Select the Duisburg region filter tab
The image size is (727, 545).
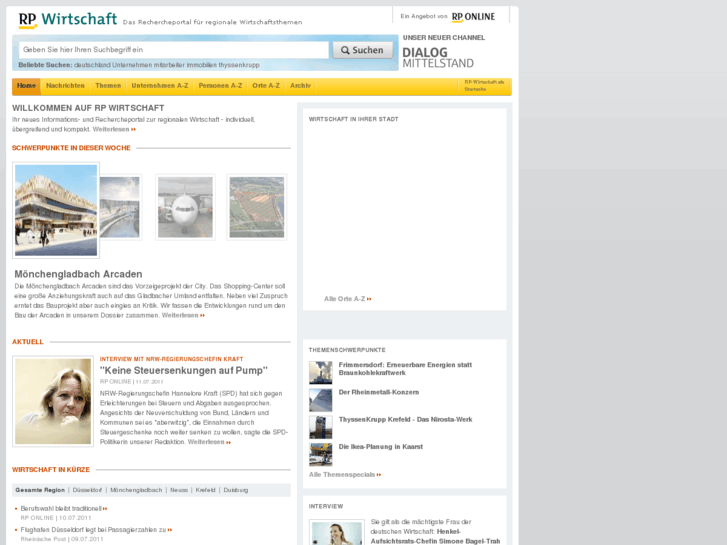point(236,490)
